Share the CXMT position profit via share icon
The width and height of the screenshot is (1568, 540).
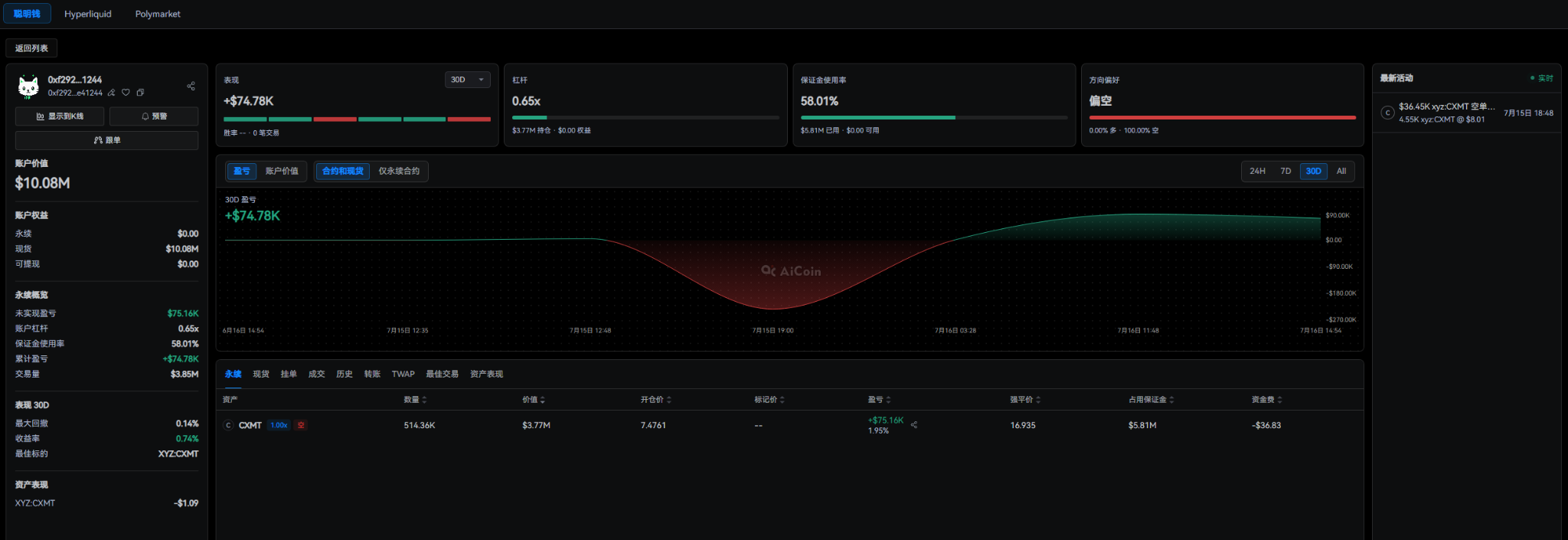914,424
